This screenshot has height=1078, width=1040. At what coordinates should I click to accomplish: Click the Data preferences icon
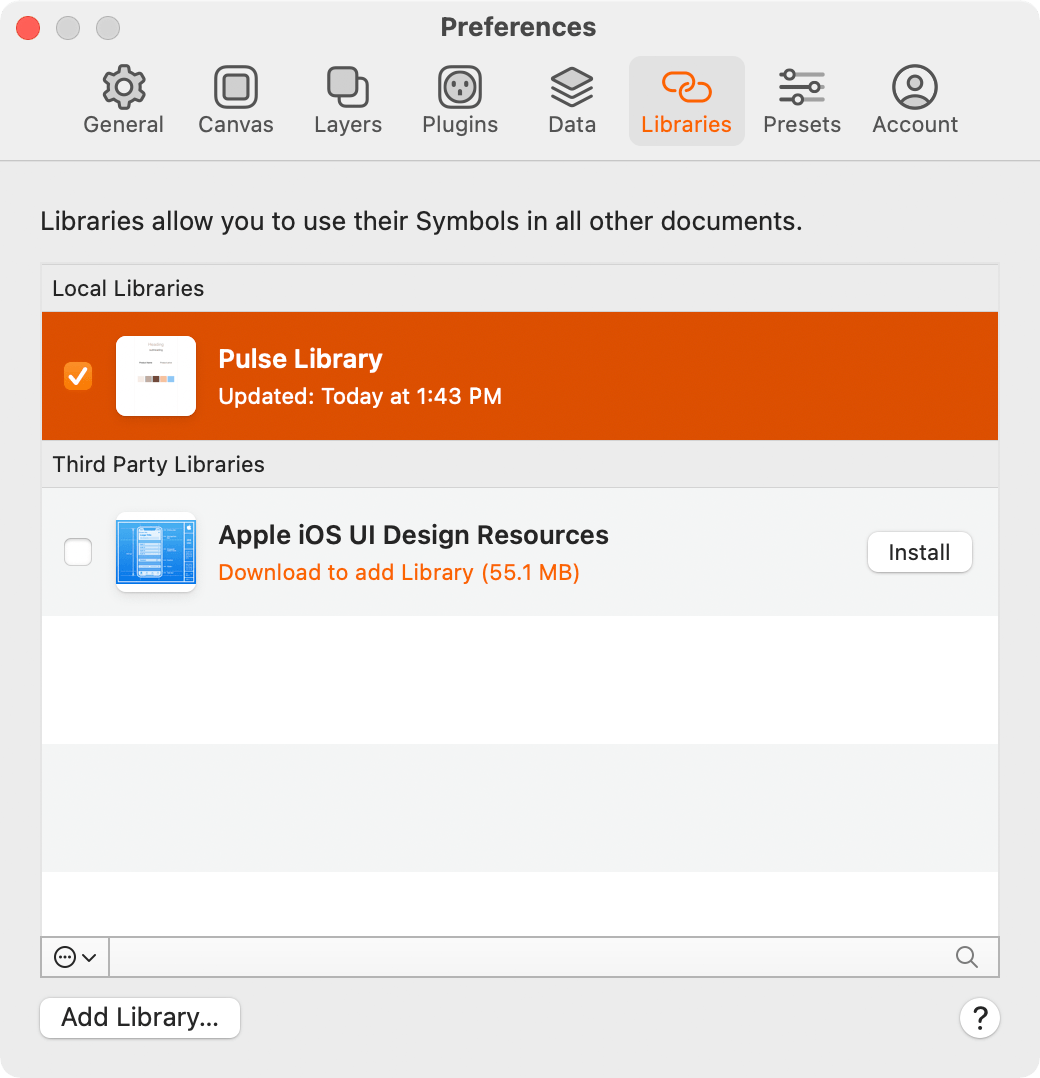point(571,97)
